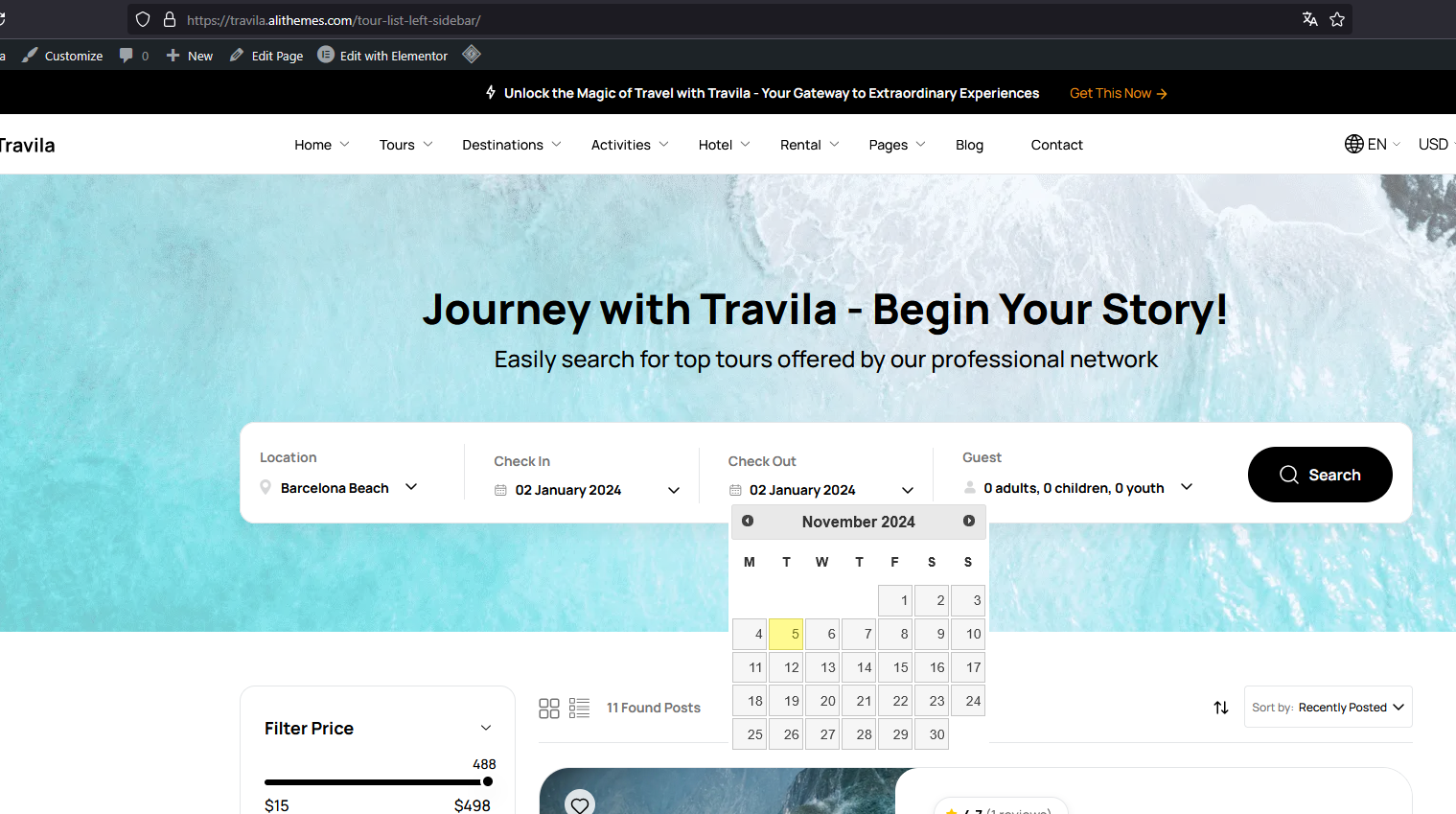Open Sort by Recently Posted dropdown
Image resolution: width=1456 pixels, height=814 pixels.
point(1328,707)
